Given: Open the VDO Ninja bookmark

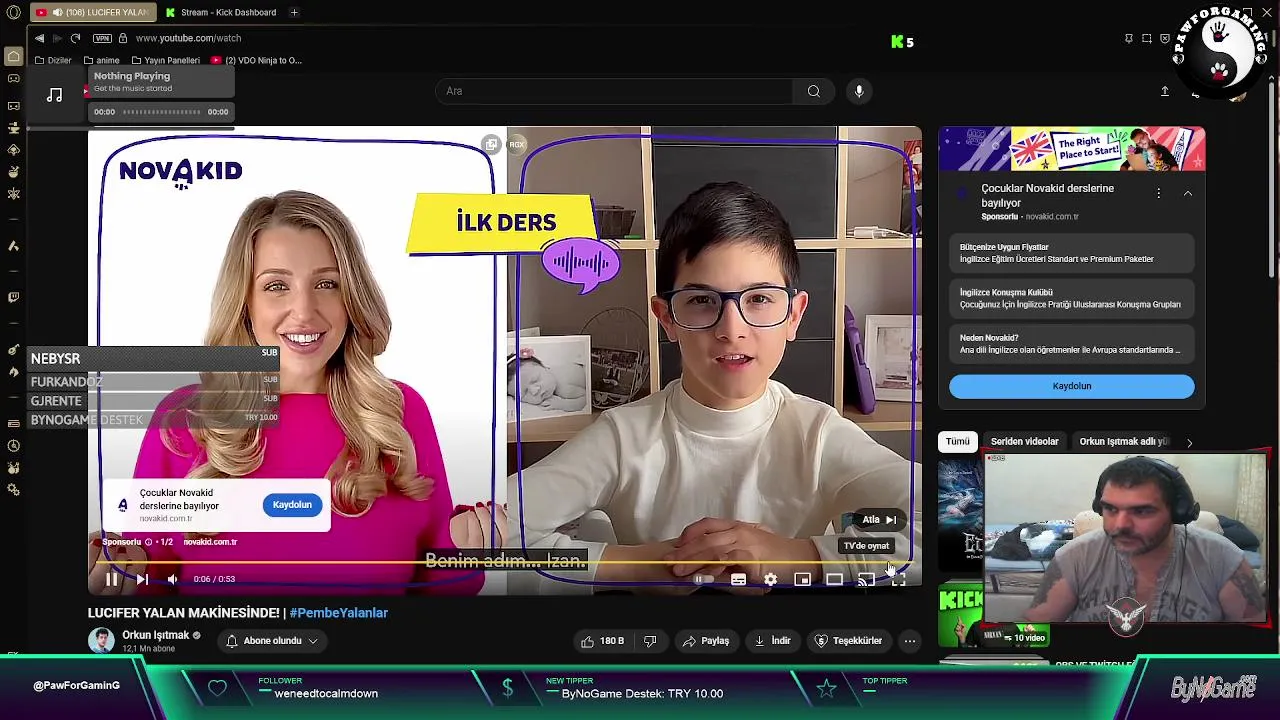Looking at the screenshot, I should pyautogui.click(x=256, y=60).
